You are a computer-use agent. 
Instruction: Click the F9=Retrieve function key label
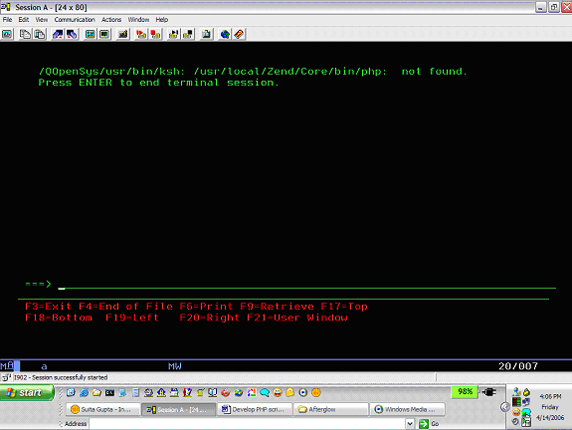tap(277, 306)
